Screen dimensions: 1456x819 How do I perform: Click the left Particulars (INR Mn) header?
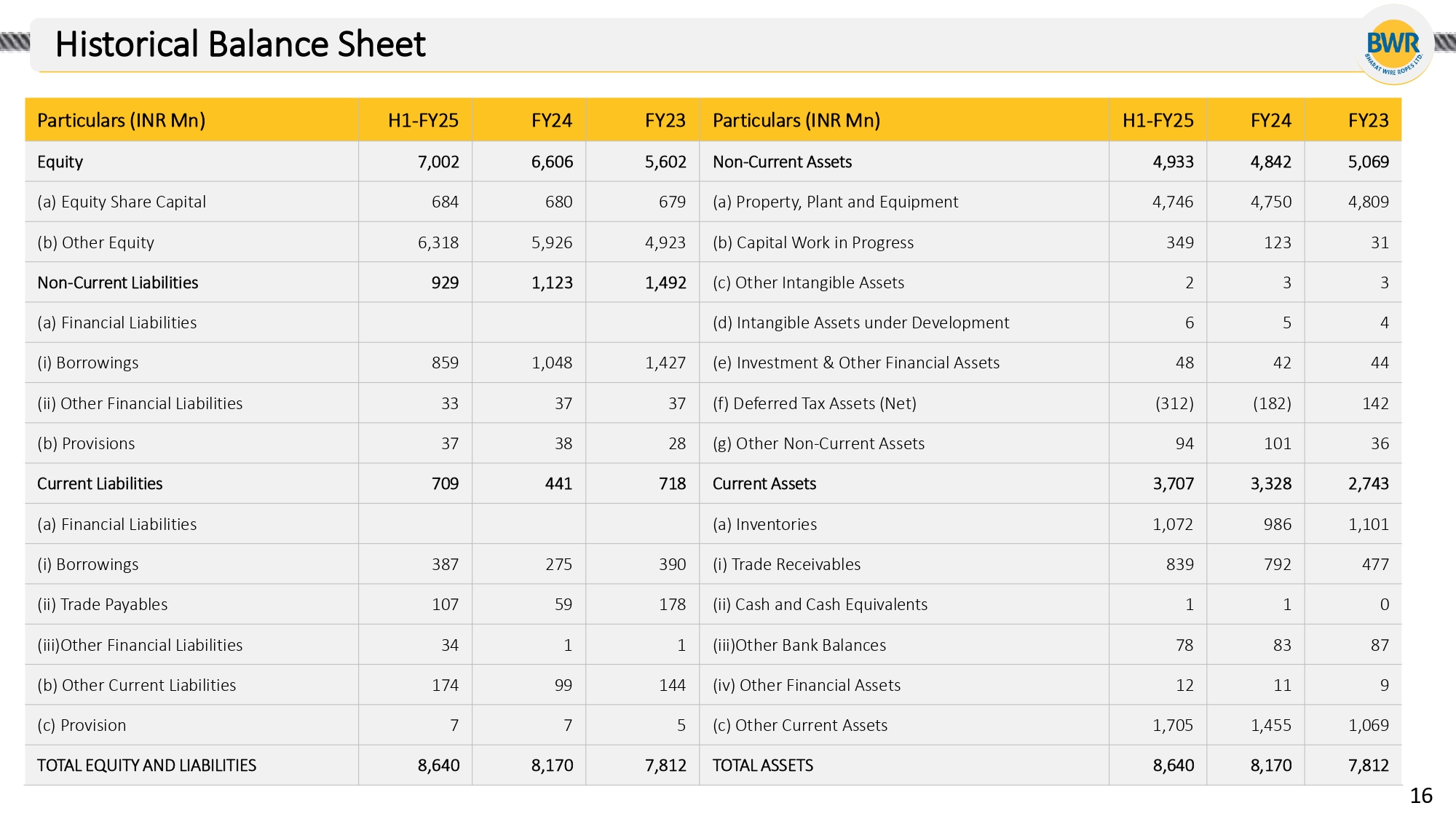coord(121,120)
